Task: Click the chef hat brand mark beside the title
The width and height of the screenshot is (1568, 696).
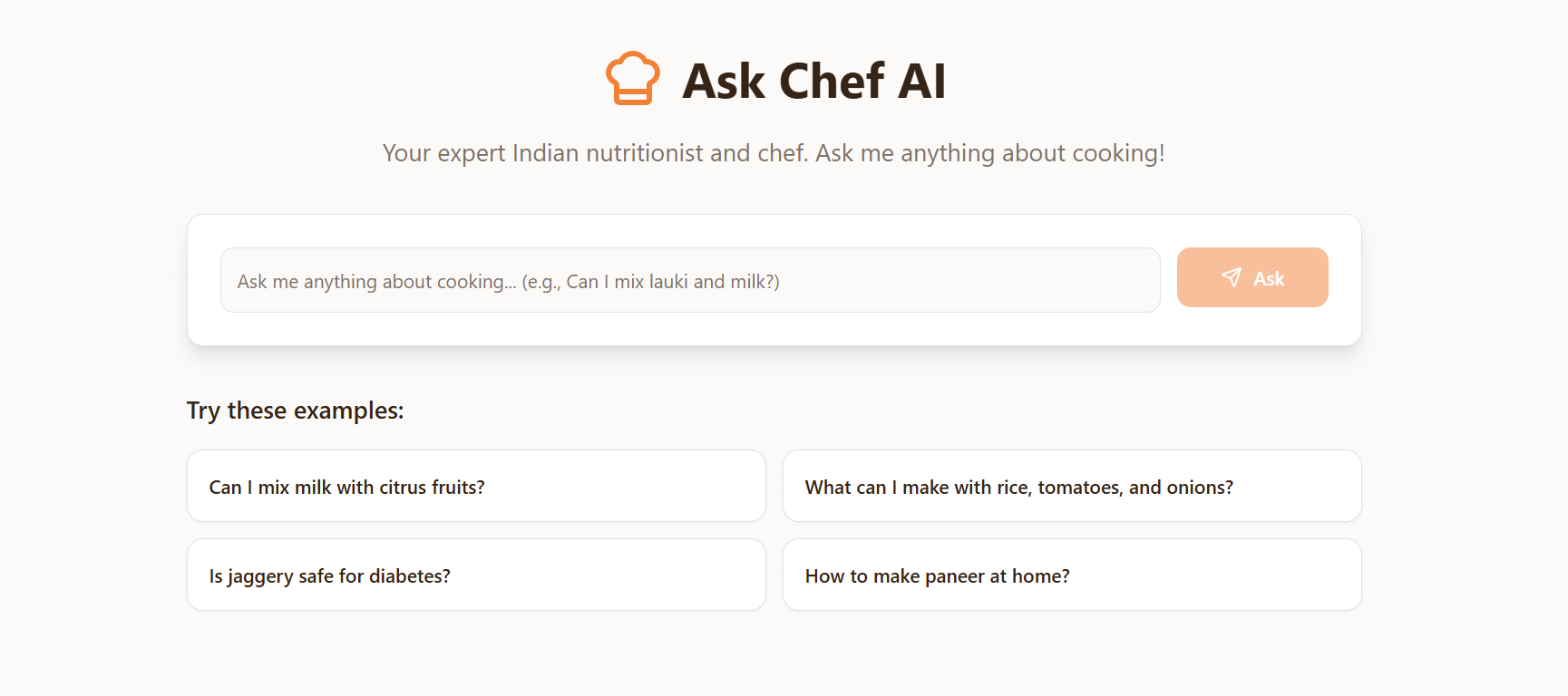Action: click(x=633, y=80)
